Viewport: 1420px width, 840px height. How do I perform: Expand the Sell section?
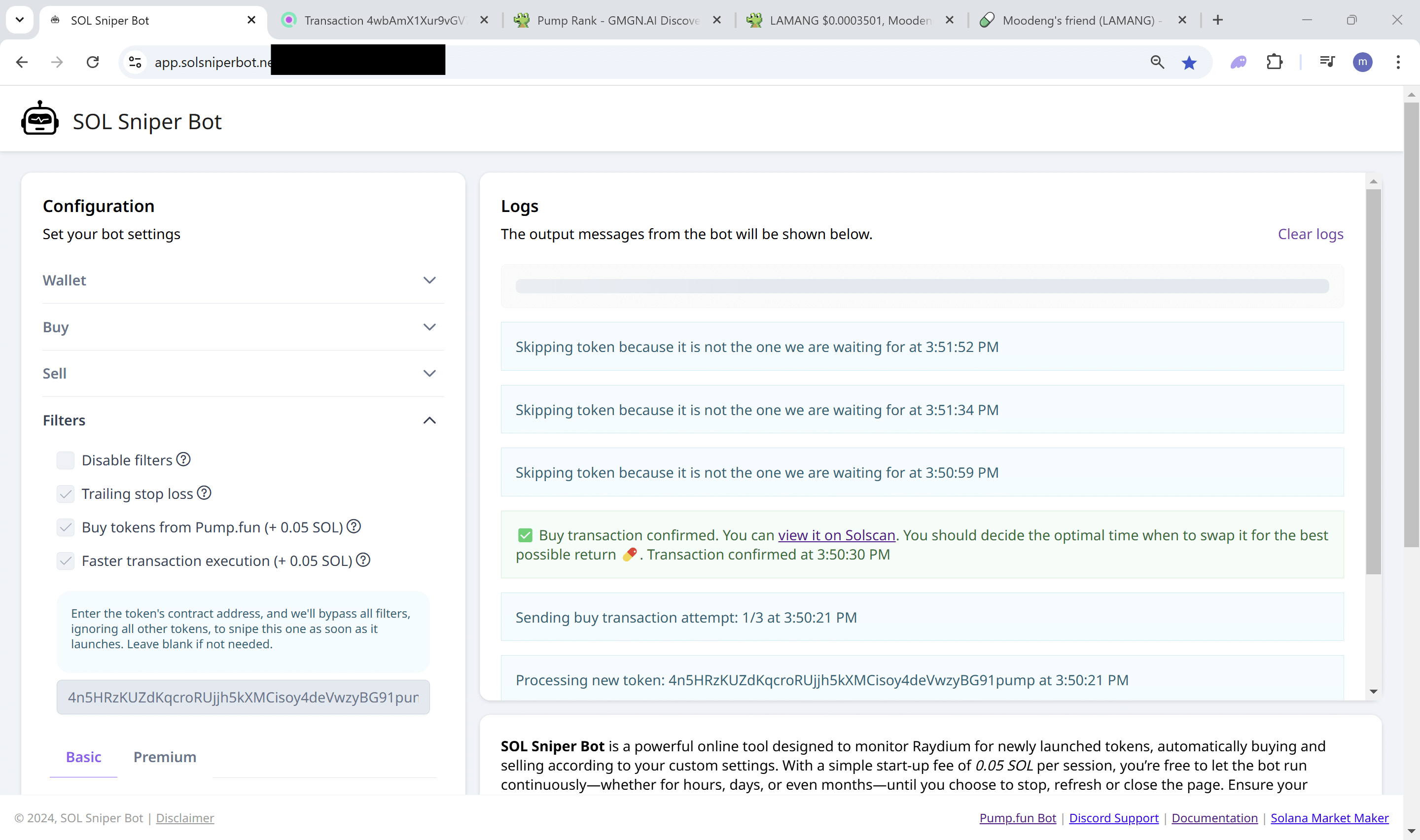[x=243, y=374]
